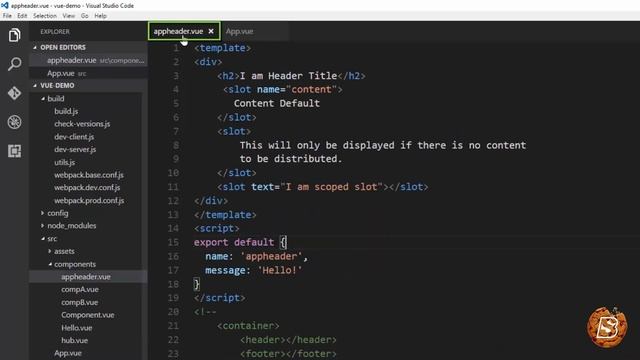Click the 'Hello!' message string

(x=280, y=270)
